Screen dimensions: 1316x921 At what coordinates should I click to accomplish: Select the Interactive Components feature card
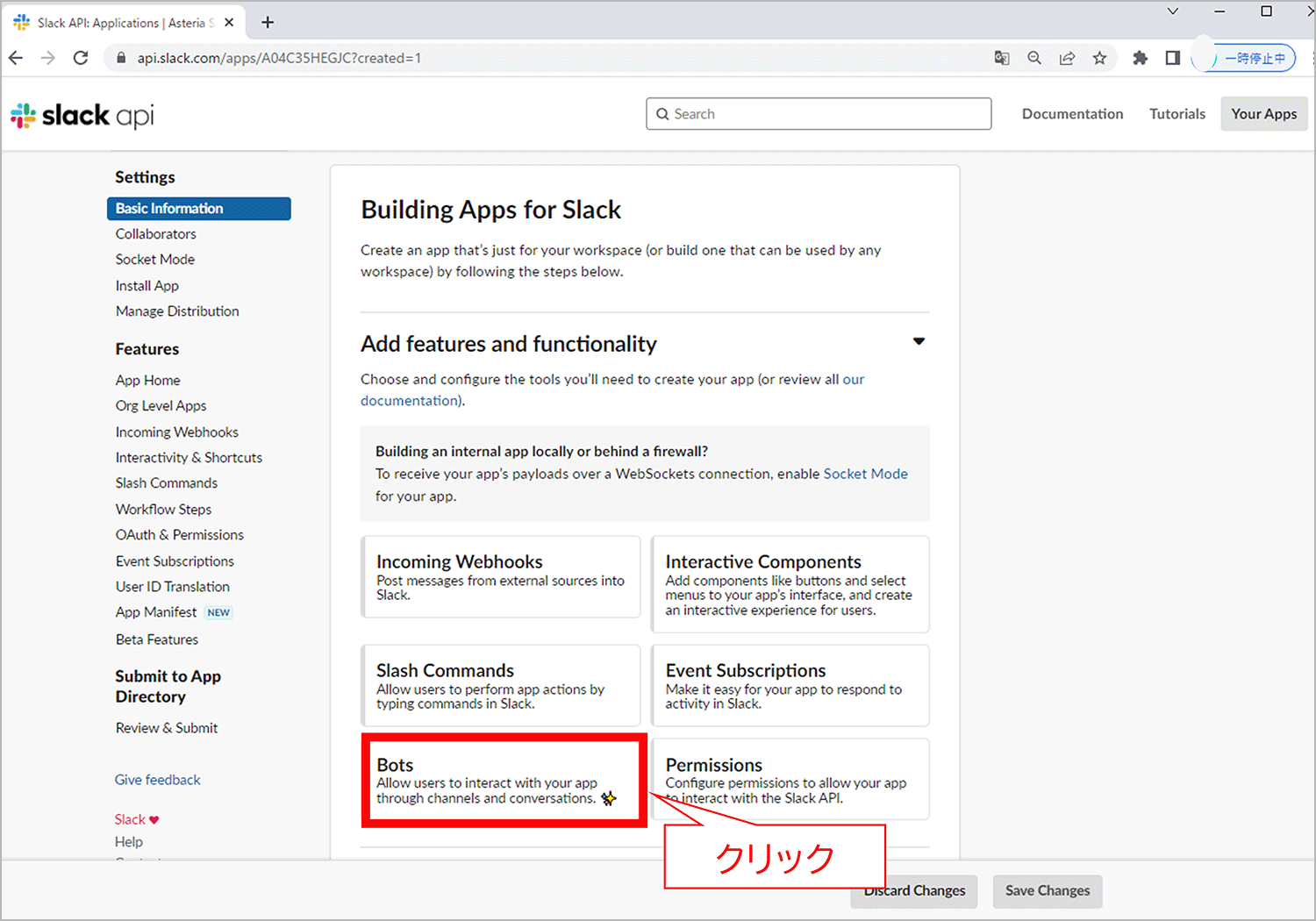pos(790,584)
